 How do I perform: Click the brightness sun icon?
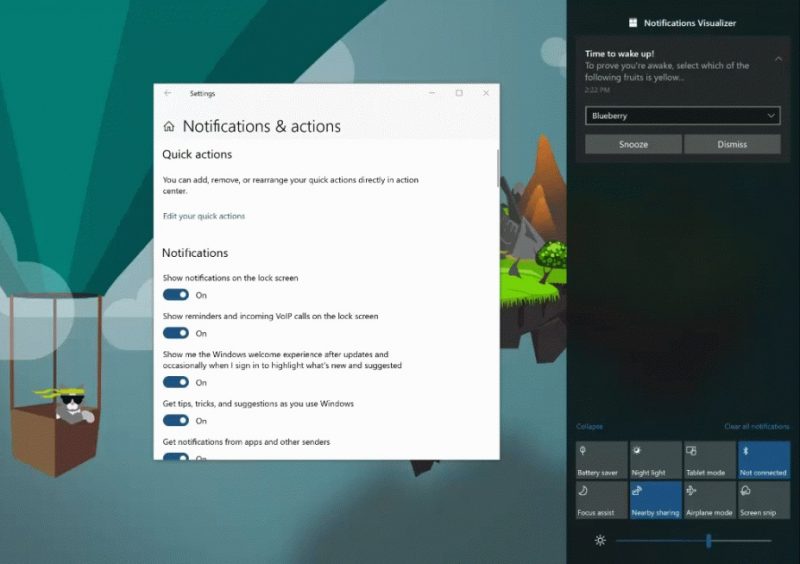pyautogui.click(x=600, y=540)
